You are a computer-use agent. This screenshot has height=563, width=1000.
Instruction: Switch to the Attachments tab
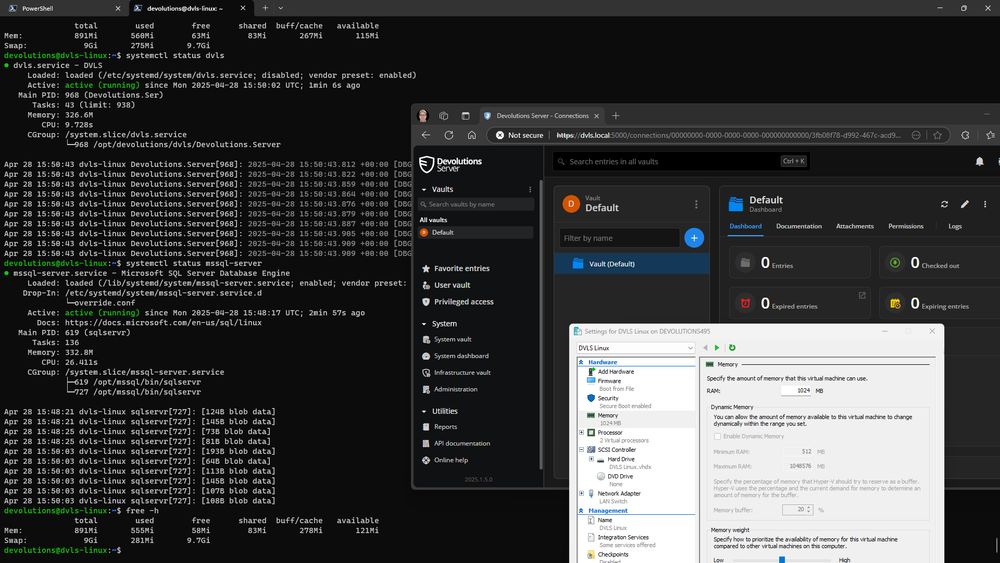855,226
